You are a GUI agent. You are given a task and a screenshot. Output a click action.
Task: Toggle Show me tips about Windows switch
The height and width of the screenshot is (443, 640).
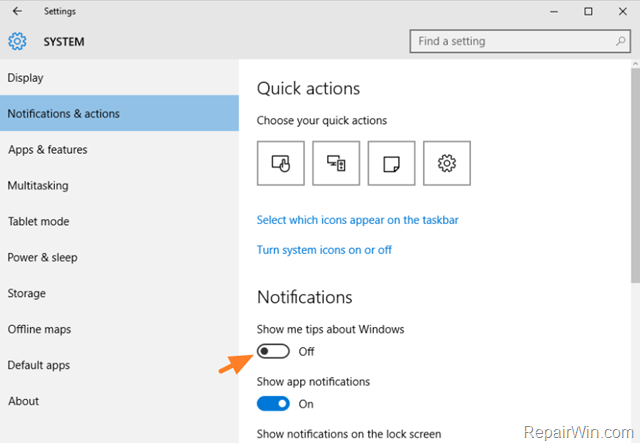(273, 351)
